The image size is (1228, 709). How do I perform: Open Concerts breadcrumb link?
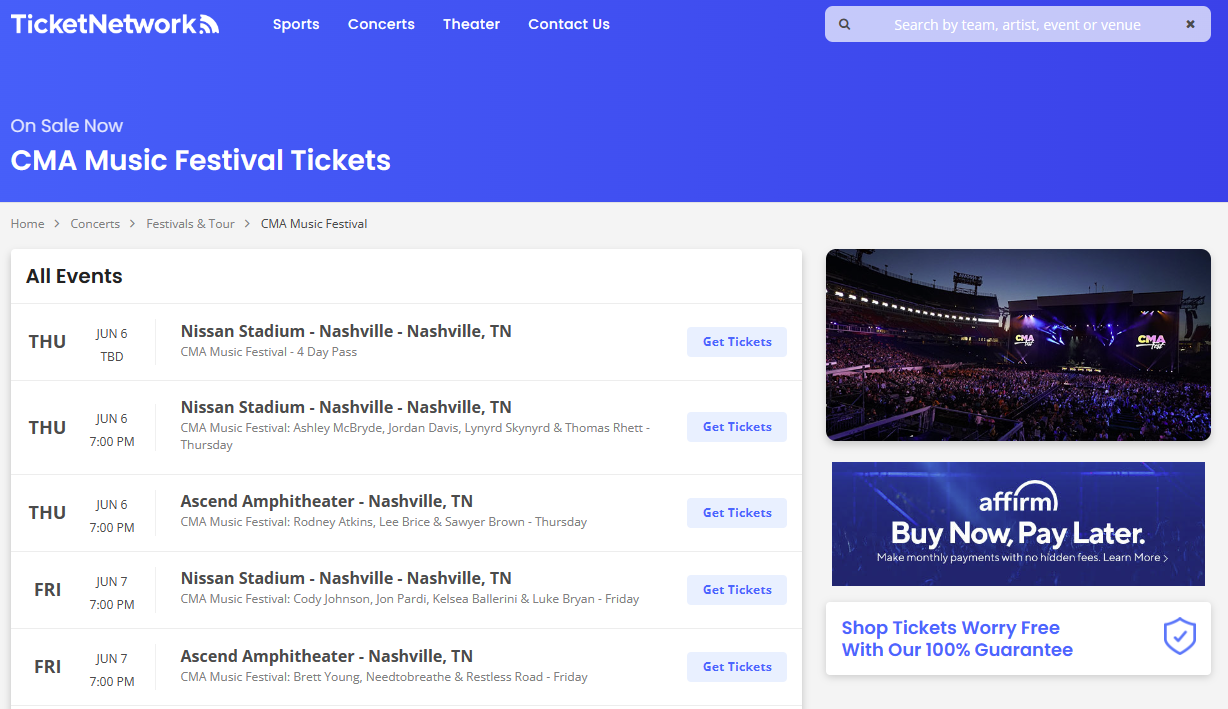pyautogui.click(x=95, y=224)
